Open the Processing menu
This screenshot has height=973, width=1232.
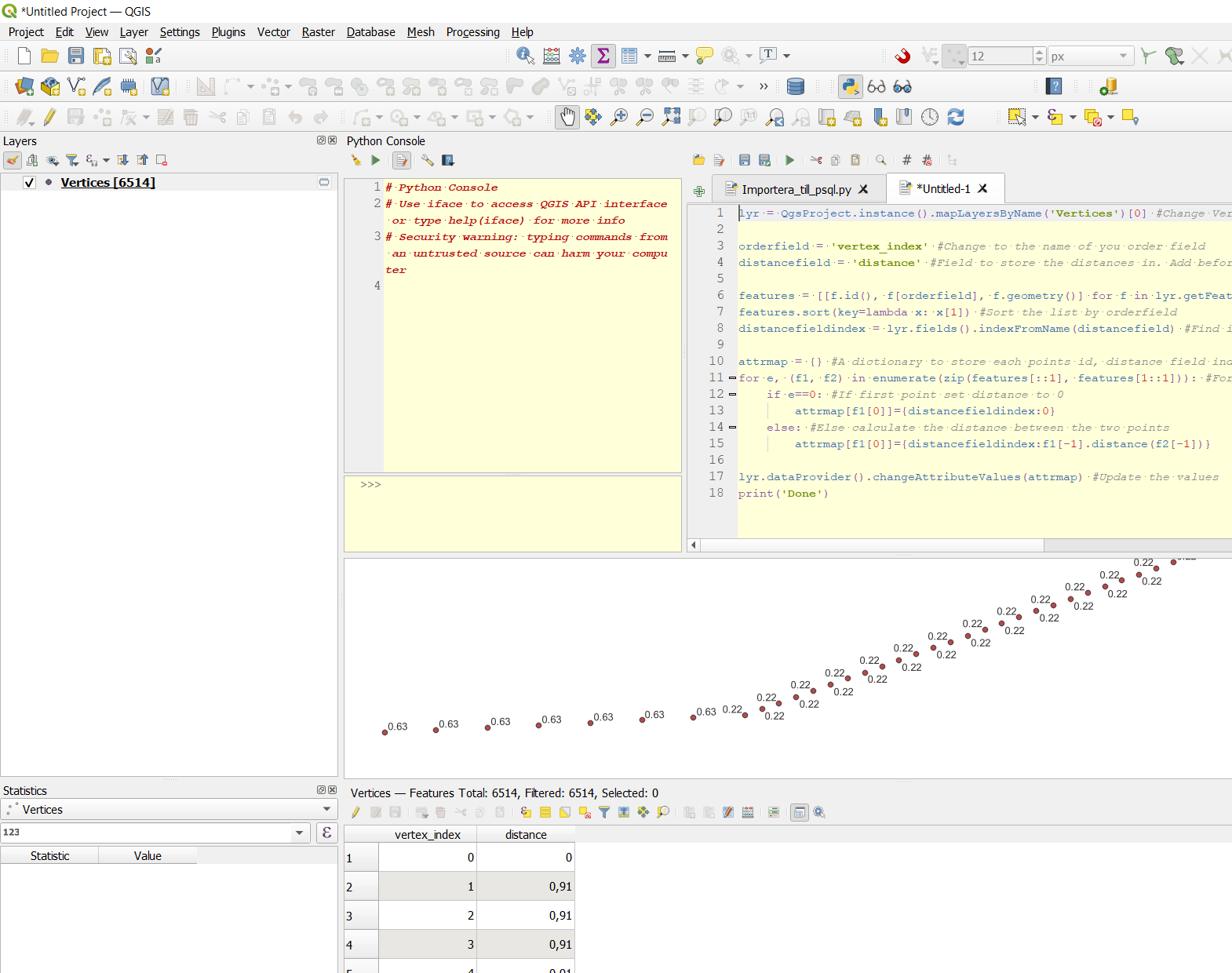pyautogui.click(x=473, y=32)
